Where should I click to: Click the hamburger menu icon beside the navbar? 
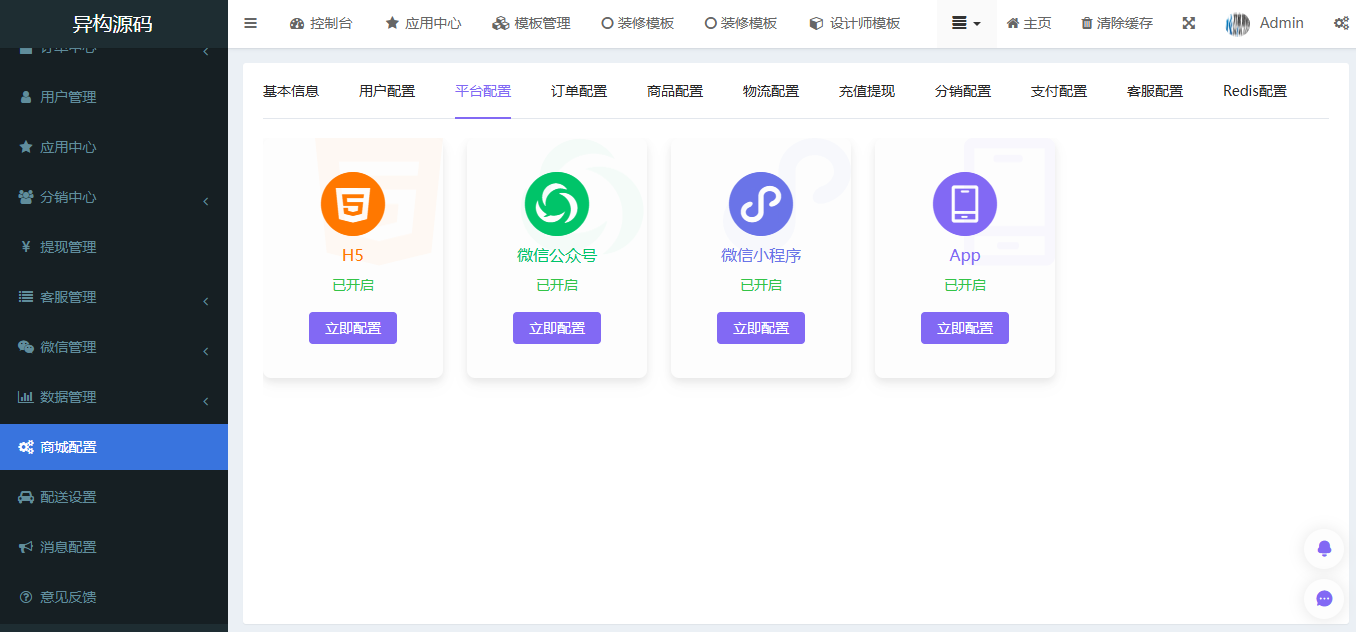coord(250,23)
